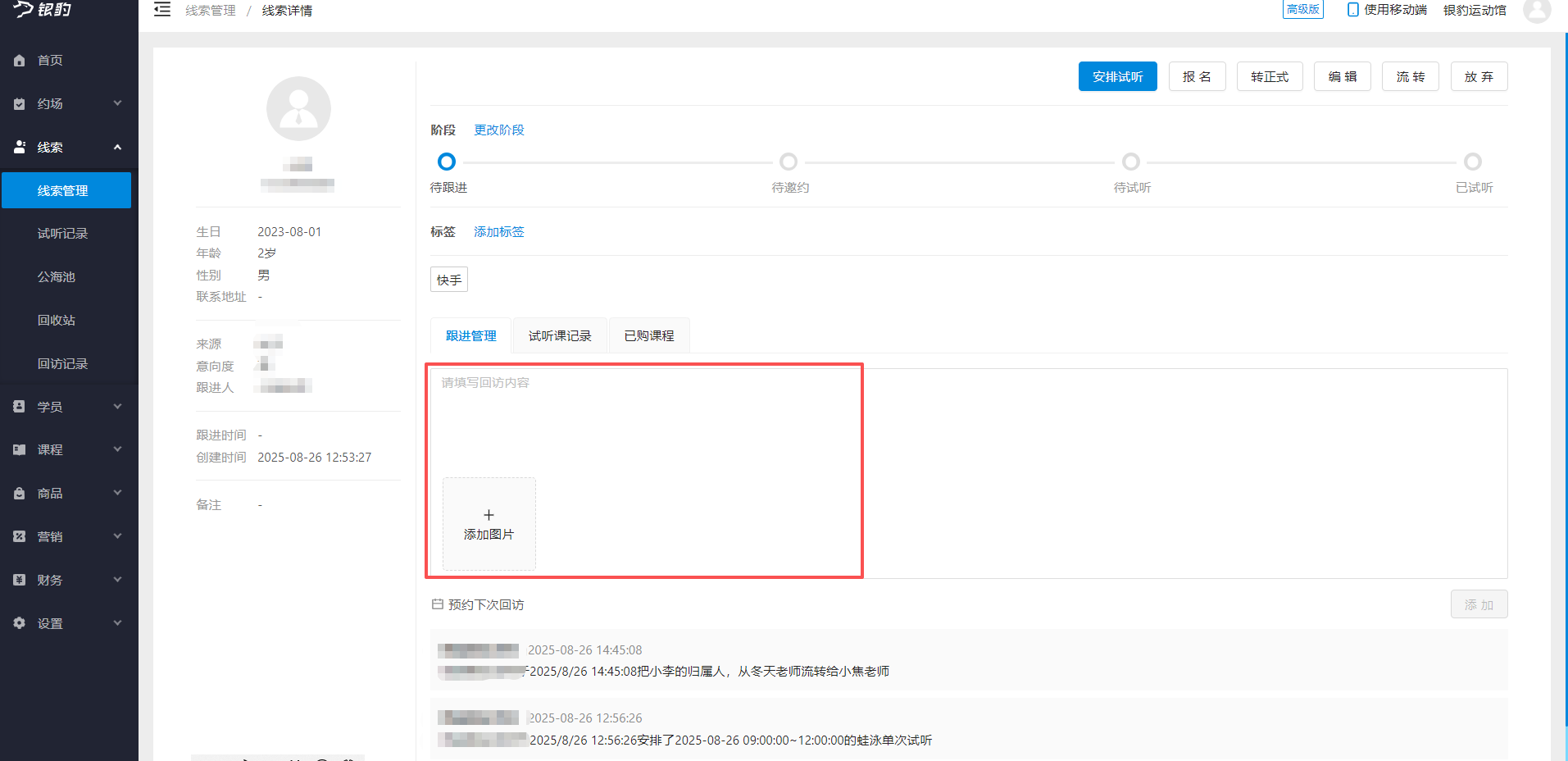Open the 课程 courses sidebar icon

point(19,449)
